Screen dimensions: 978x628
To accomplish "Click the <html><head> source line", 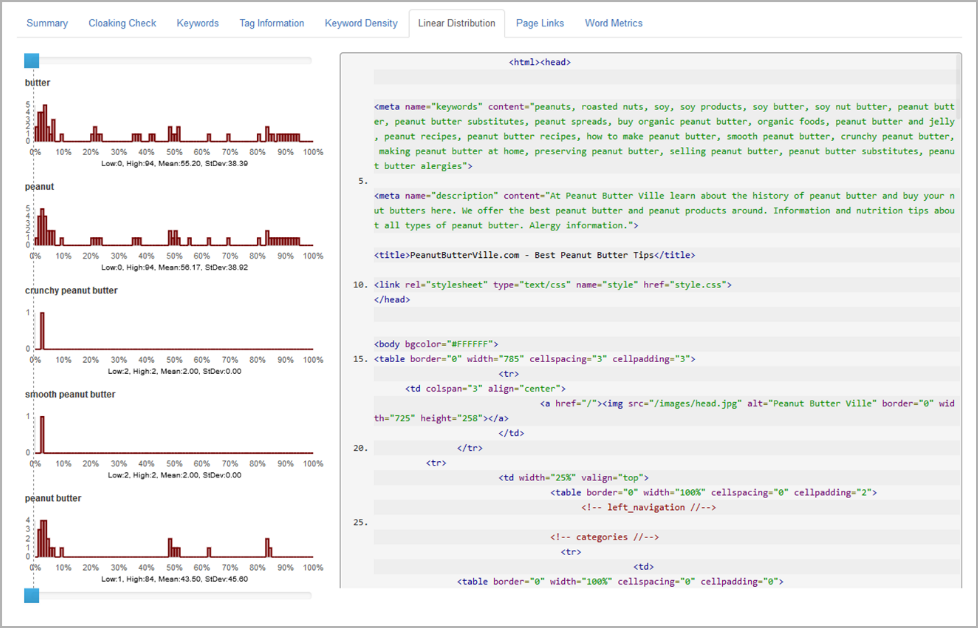I will pyautogui.click(x=540, y=62).
